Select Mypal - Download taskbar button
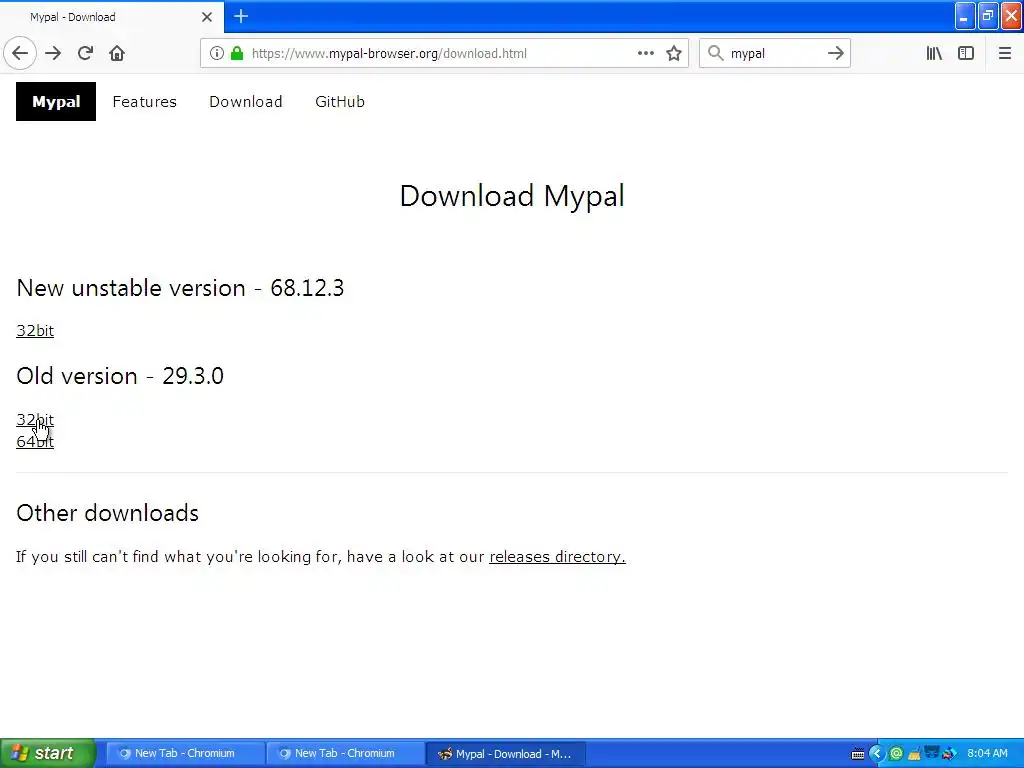Screen dimensions: 1024x768 coord(505,754)
